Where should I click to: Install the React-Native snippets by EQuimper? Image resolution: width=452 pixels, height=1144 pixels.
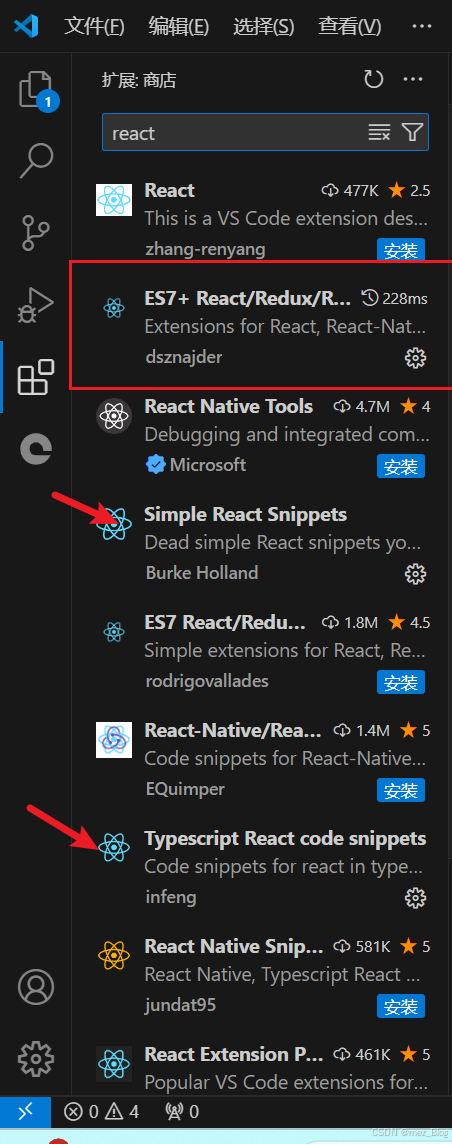click(401, 790)
